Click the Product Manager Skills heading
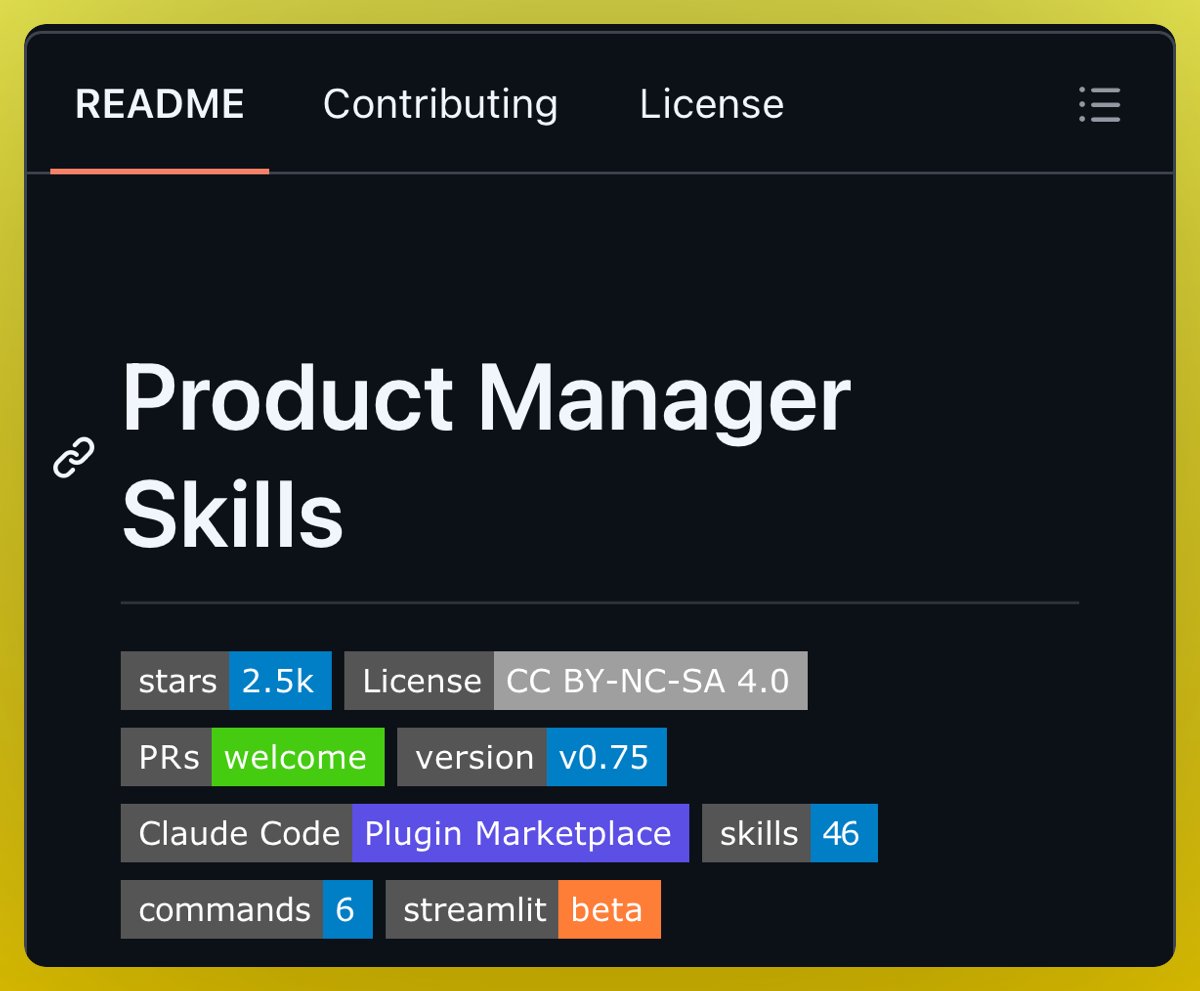The height and width of the screenshot is (991, 1200). click(x=484, y=455)
